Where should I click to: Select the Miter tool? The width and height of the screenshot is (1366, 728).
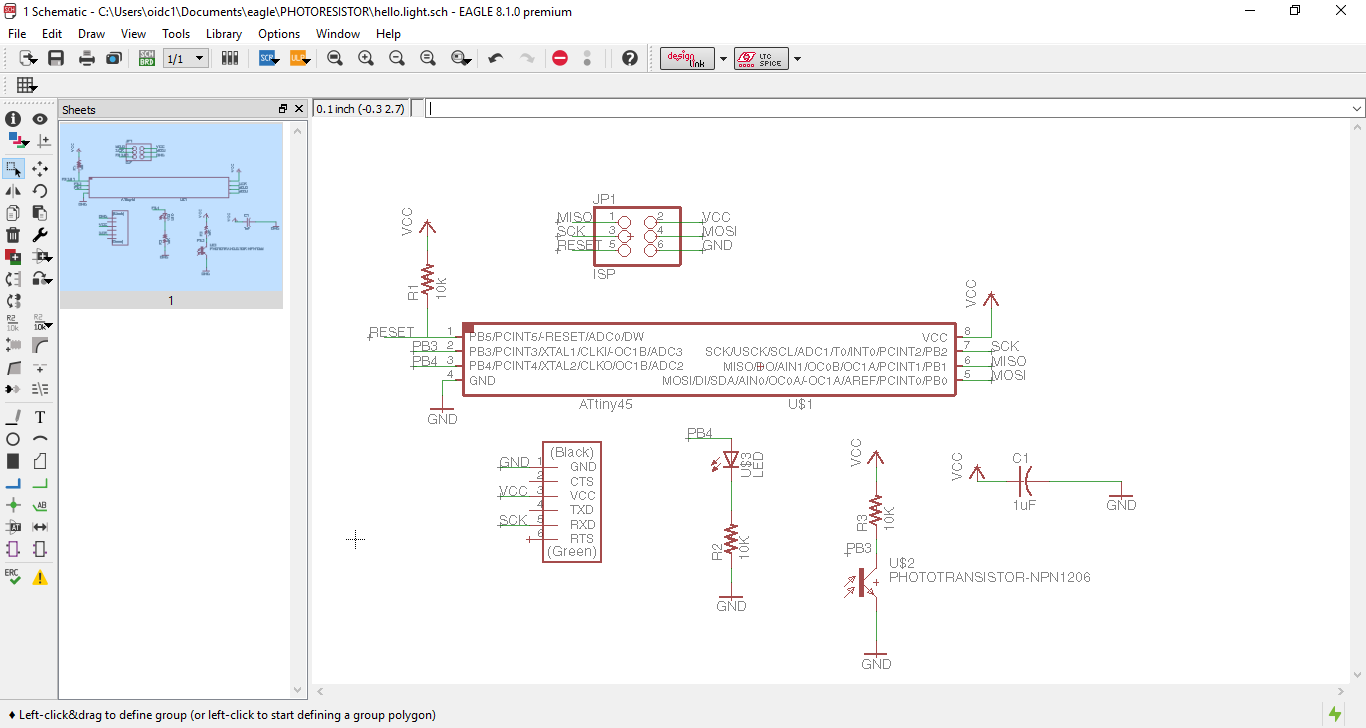(40, 345)
